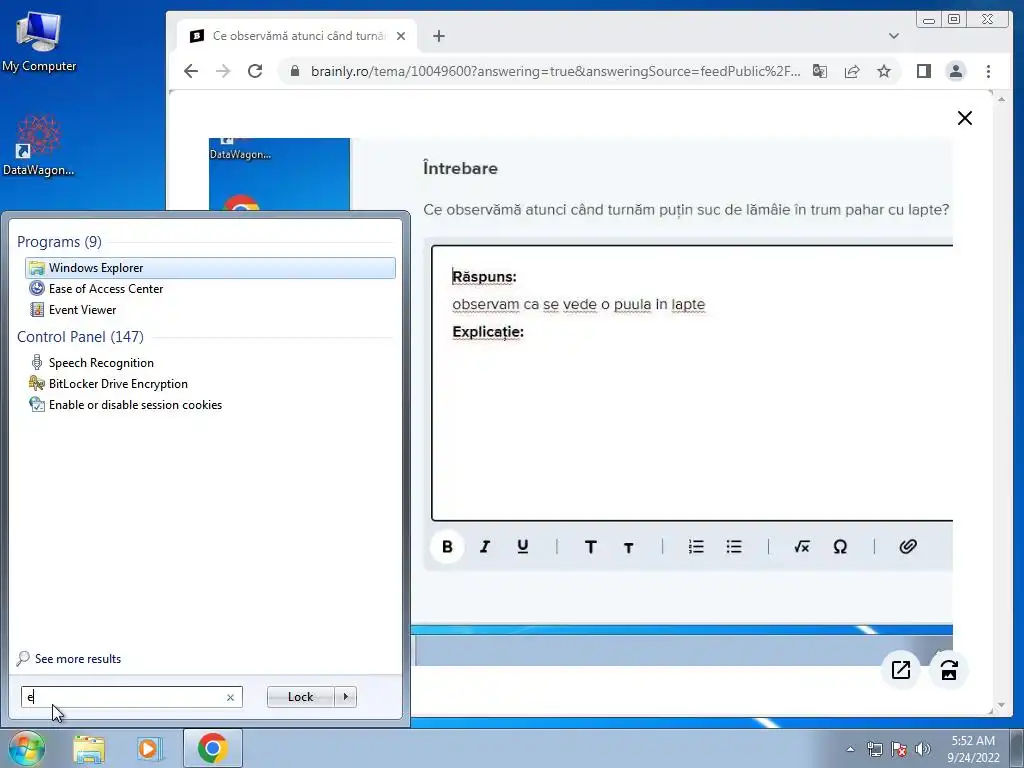Toggle underline formatting in answer editor
This screenshot has height=768, width=1024.
click(522, 547)
